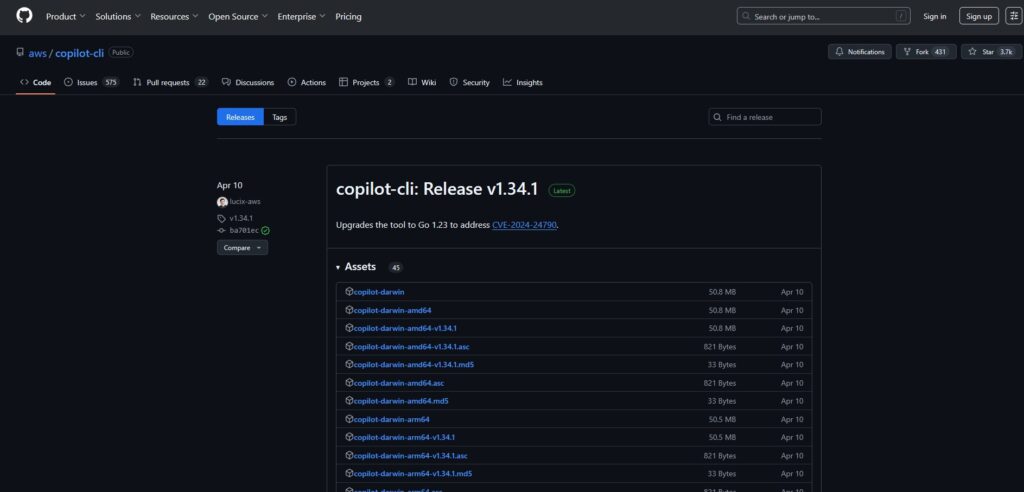Open the v1.34.1 tag link
Screen dimensions: 1024x492
241,218
